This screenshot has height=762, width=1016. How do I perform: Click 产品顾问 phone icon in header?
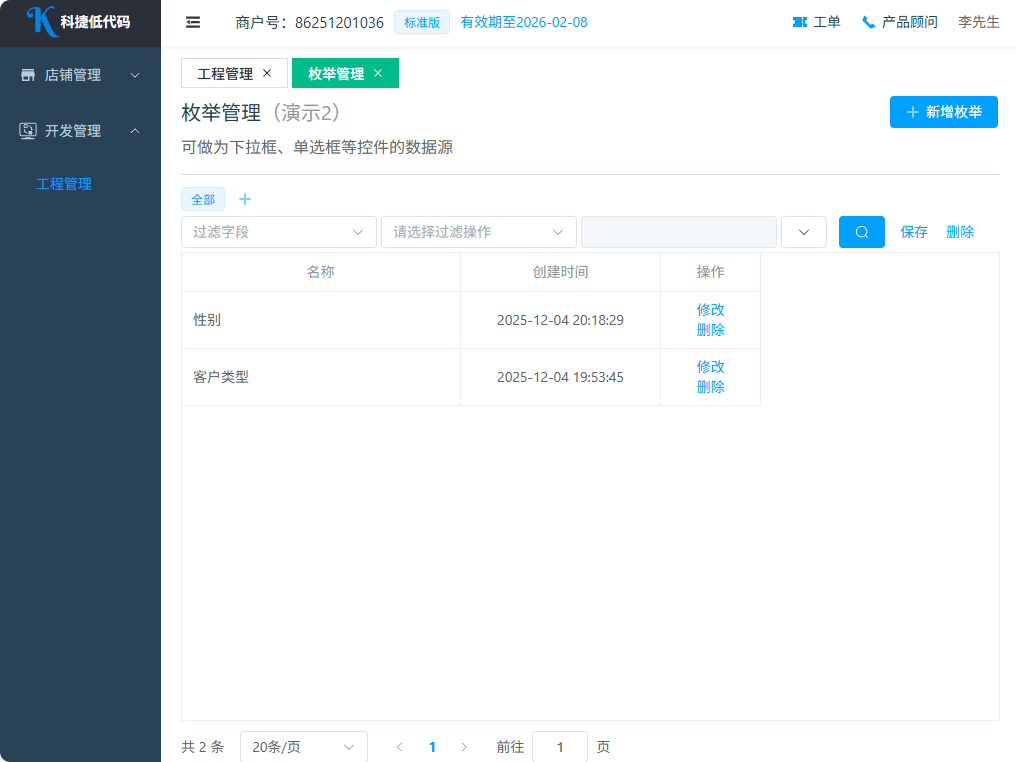click(868, 22)
